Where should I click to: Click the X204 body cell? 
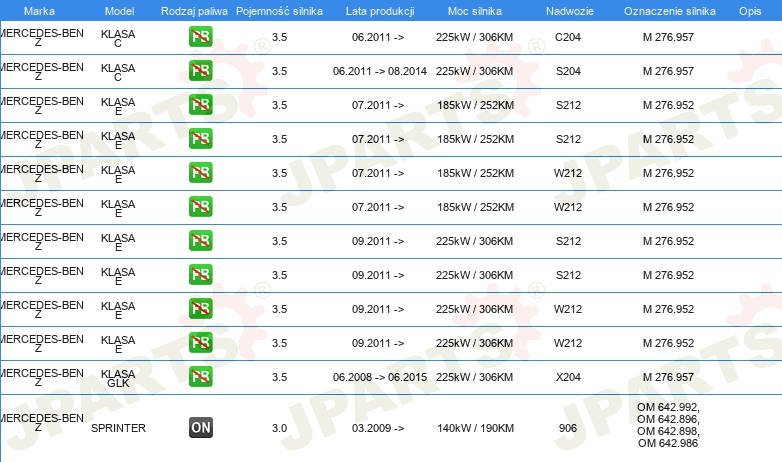(x=568, y=377)
